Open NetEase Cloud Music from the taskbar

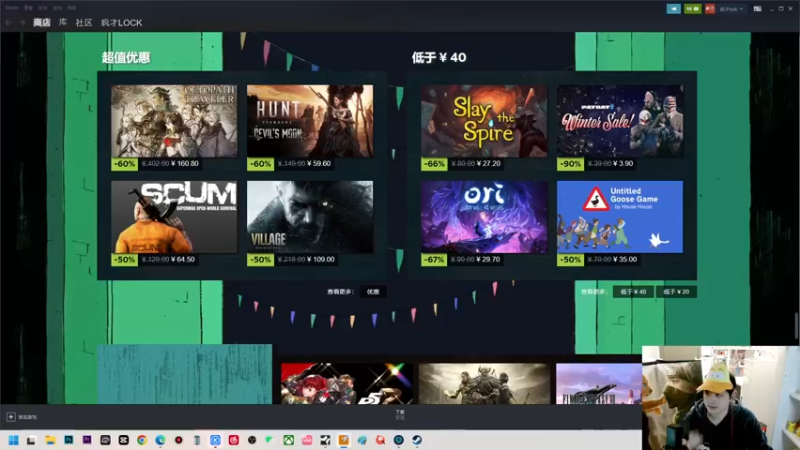coord(234,440)
